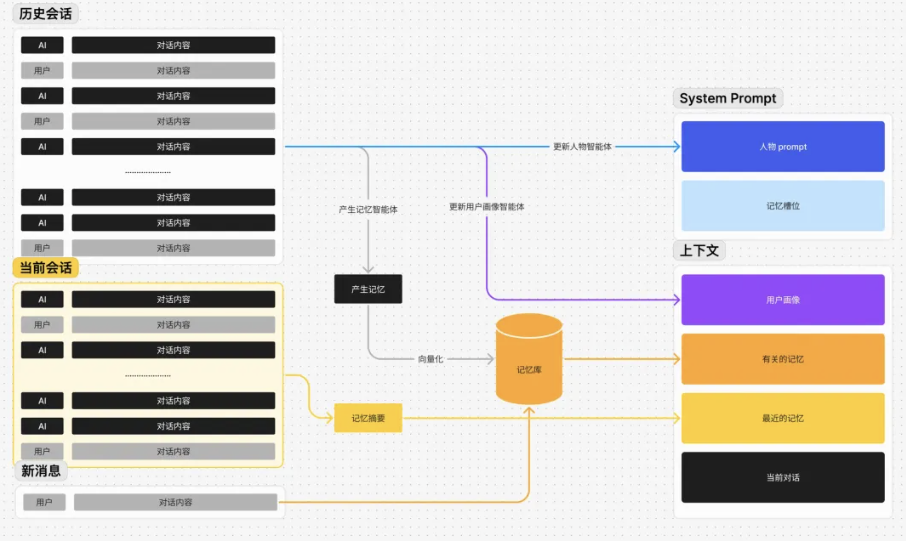Select the yellow 记忆摘要 node

pos(368,418)
